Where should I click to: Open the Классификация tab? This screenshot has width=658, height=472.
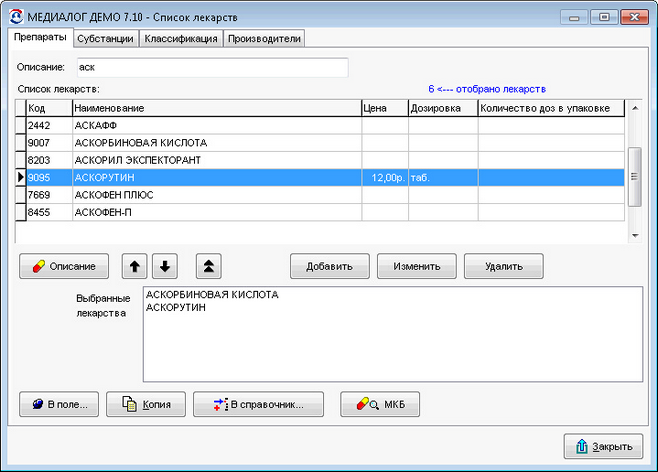[181, 38]
